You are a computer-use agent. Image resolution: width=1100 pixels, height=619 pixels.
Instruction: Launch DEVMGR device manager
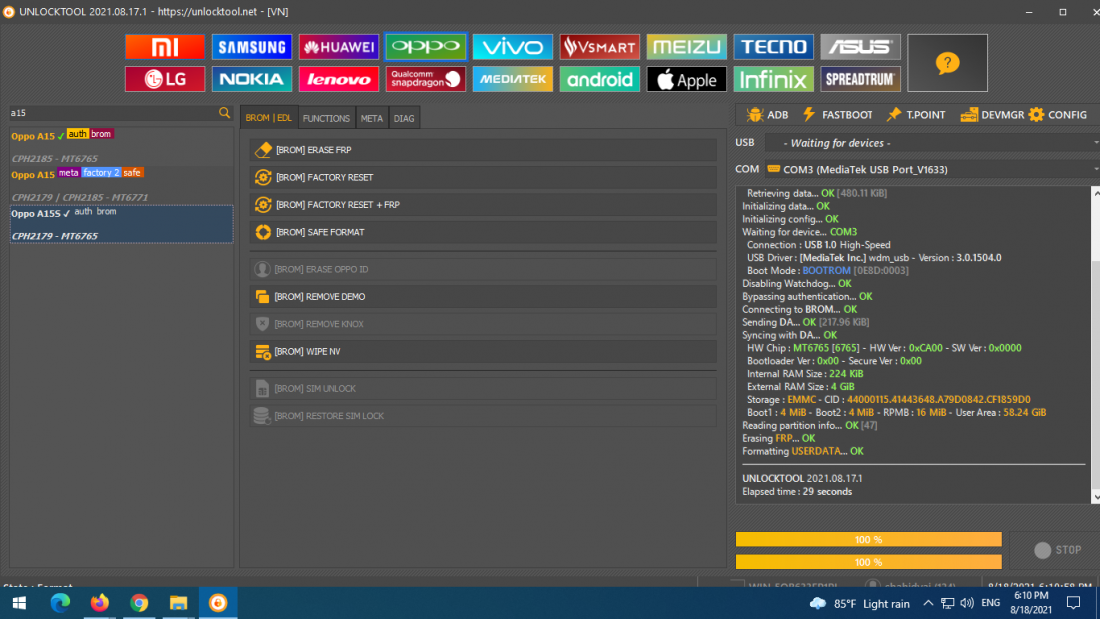pyautogui.click(x=992, y=114)
